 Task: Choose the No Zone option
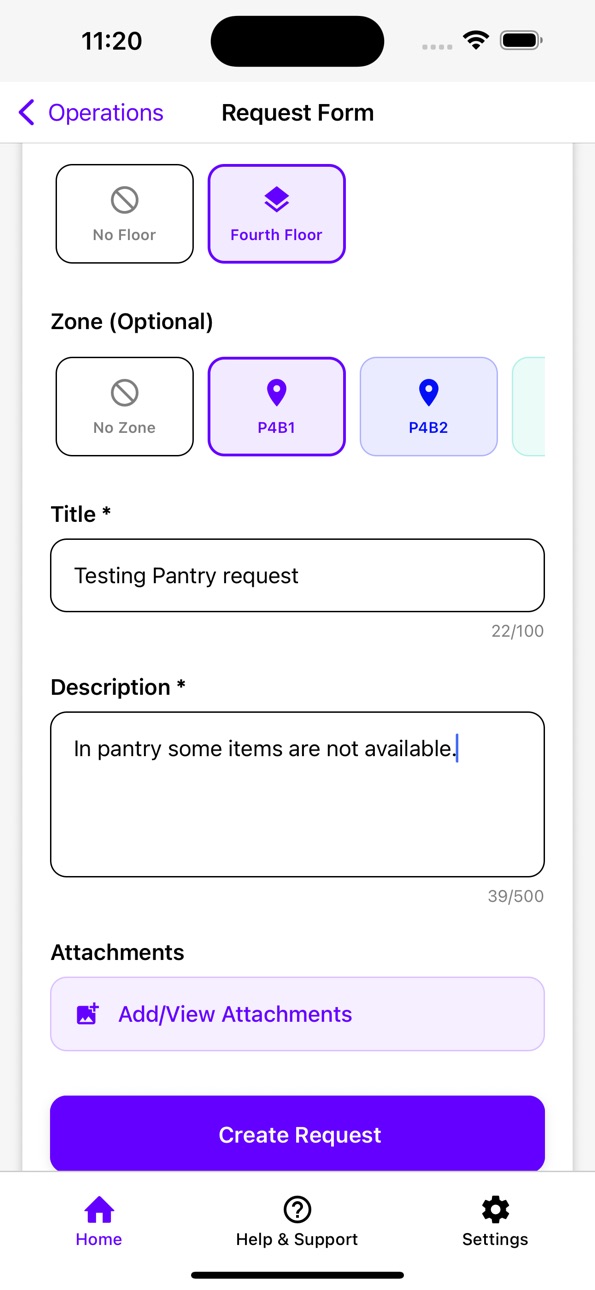pos(124,407)
